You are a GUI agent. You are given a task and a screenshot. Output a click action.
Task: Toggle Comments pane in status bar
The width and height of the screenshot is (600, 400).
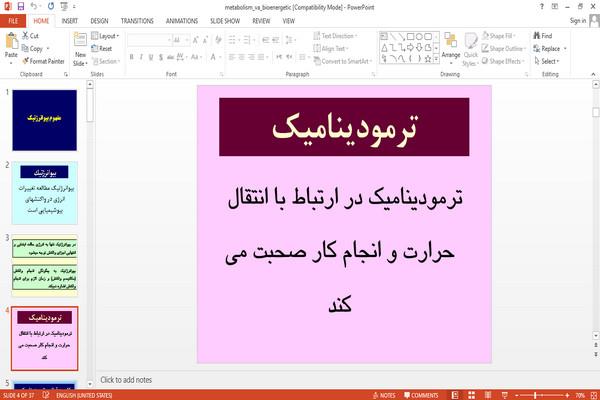click(x=421, y=395)
